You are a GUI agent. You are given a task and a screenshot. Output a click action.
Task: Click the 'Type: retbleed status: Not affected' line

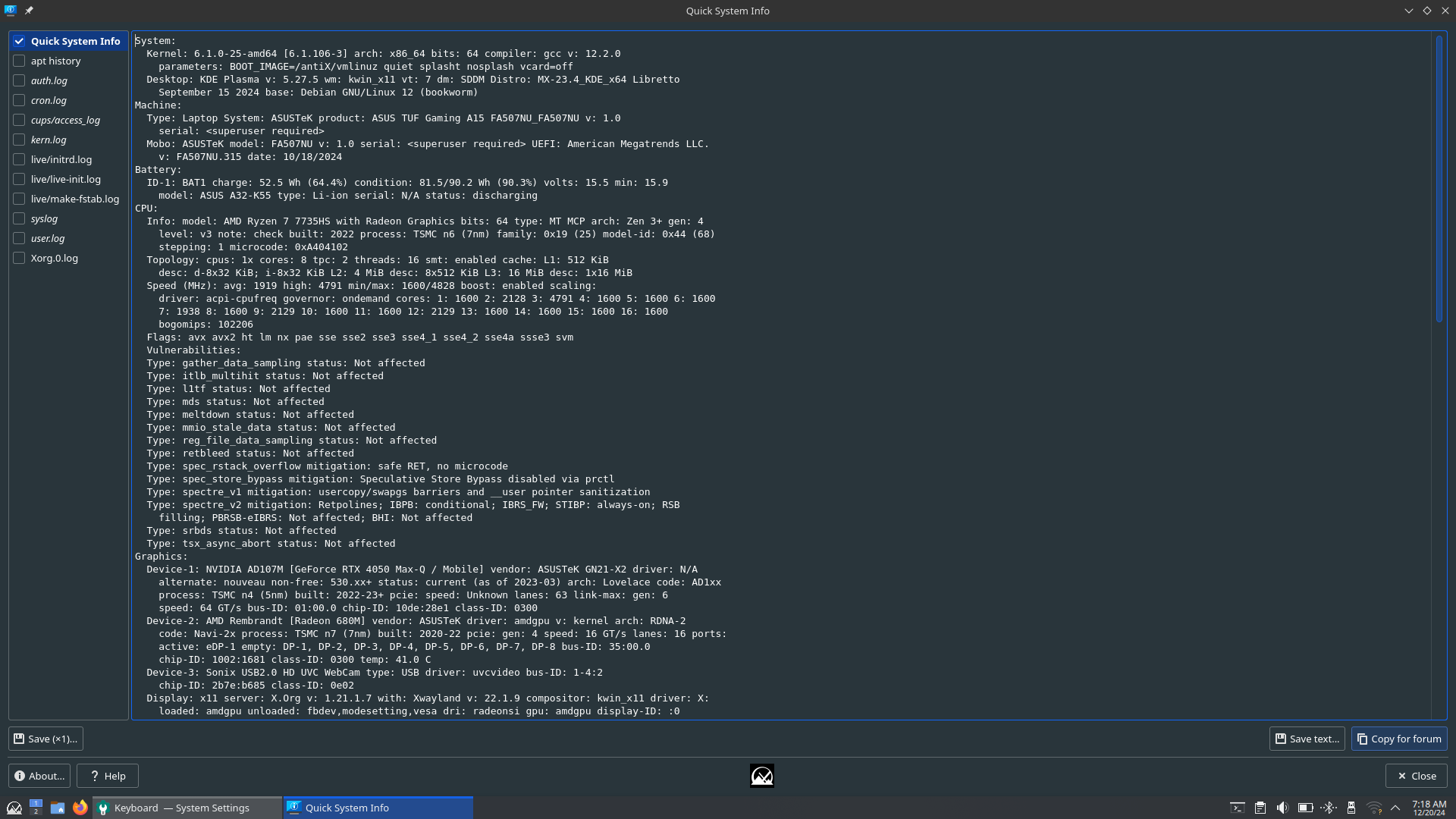pos(250,453)
